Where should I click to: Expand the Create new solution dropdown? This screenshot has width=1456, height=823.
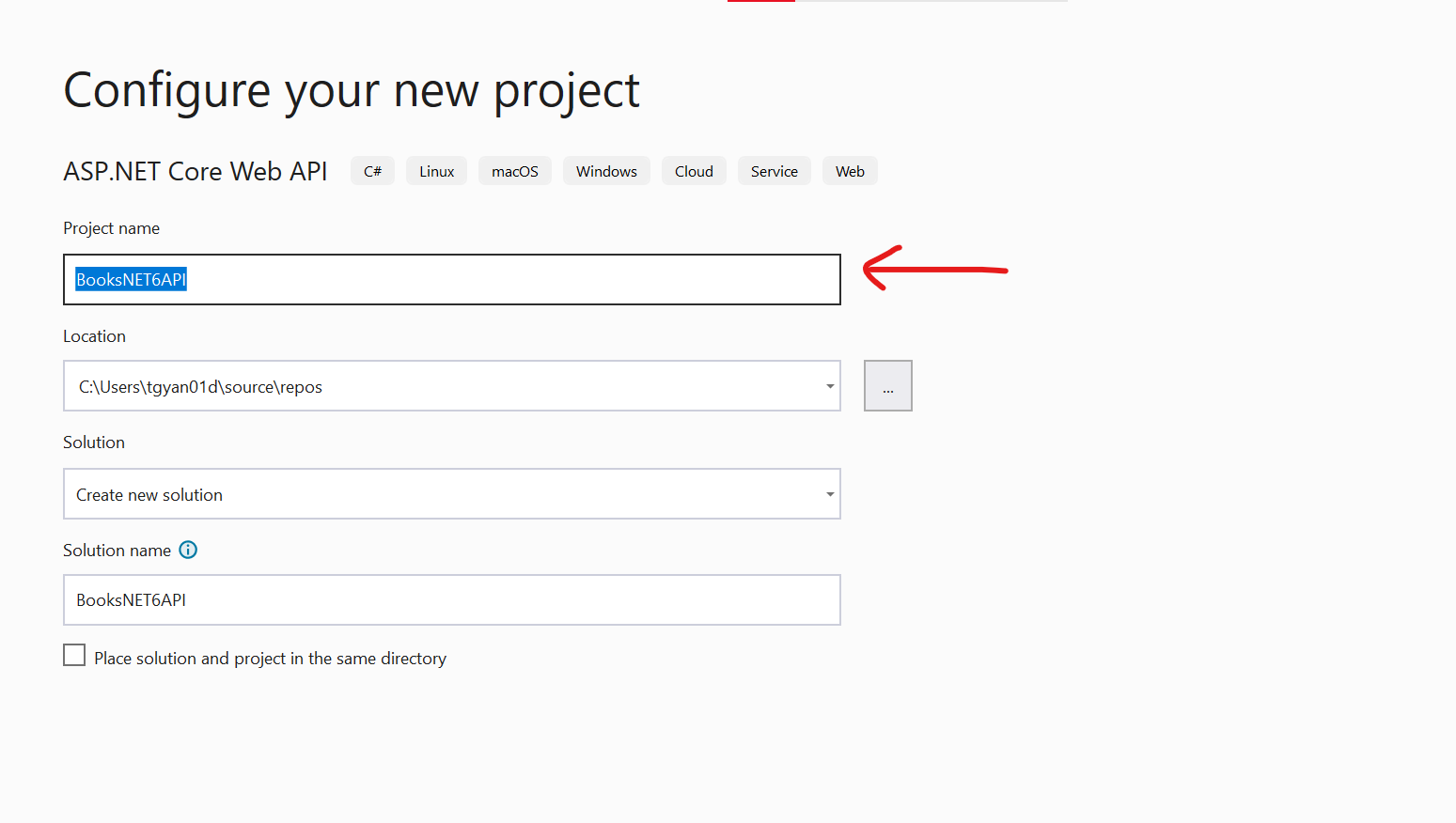coord(829,493)
